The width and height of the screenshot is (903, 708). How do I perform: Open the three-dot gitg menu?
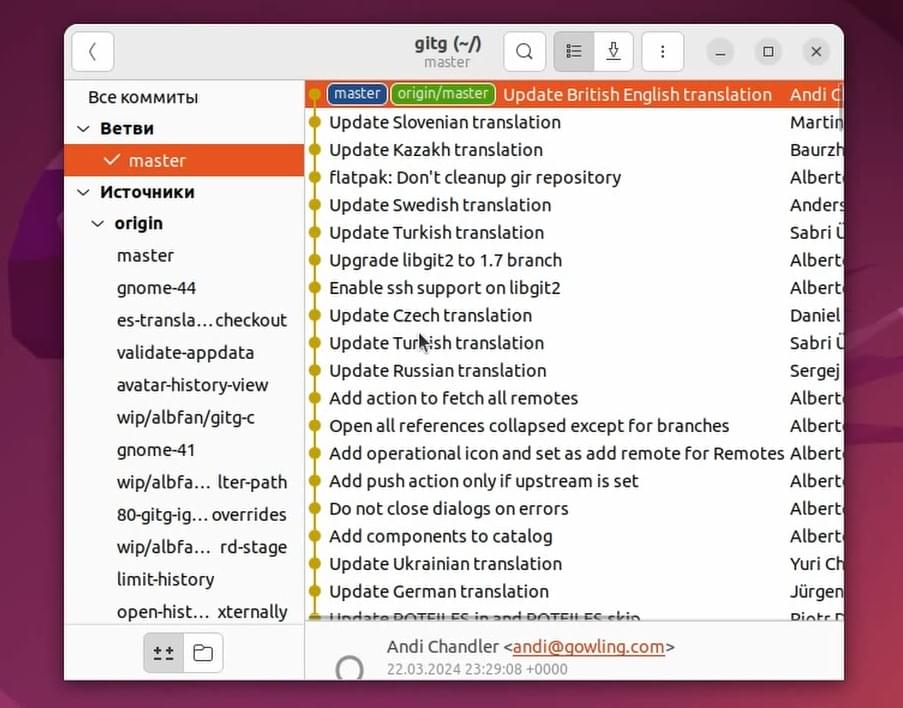pyautogui.click(x=663, y=52)
